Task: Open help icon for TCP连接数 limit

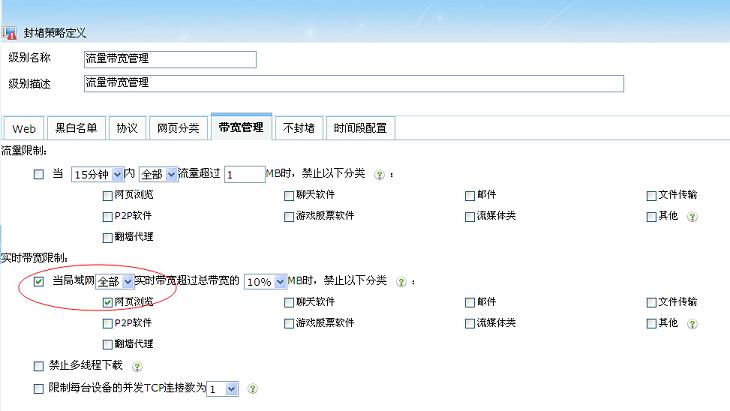Action: pyautogui.click(x=252, y=388)
